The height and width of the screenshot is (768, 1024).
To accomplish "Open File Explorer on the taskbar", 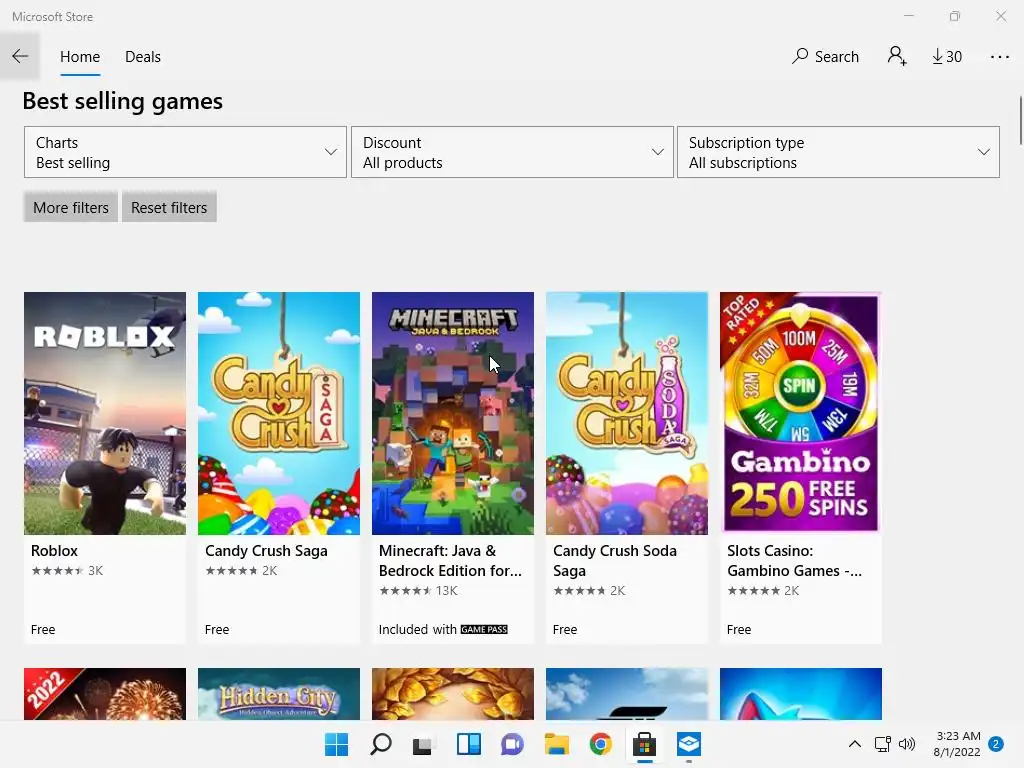I will click(x=556, y=744).
